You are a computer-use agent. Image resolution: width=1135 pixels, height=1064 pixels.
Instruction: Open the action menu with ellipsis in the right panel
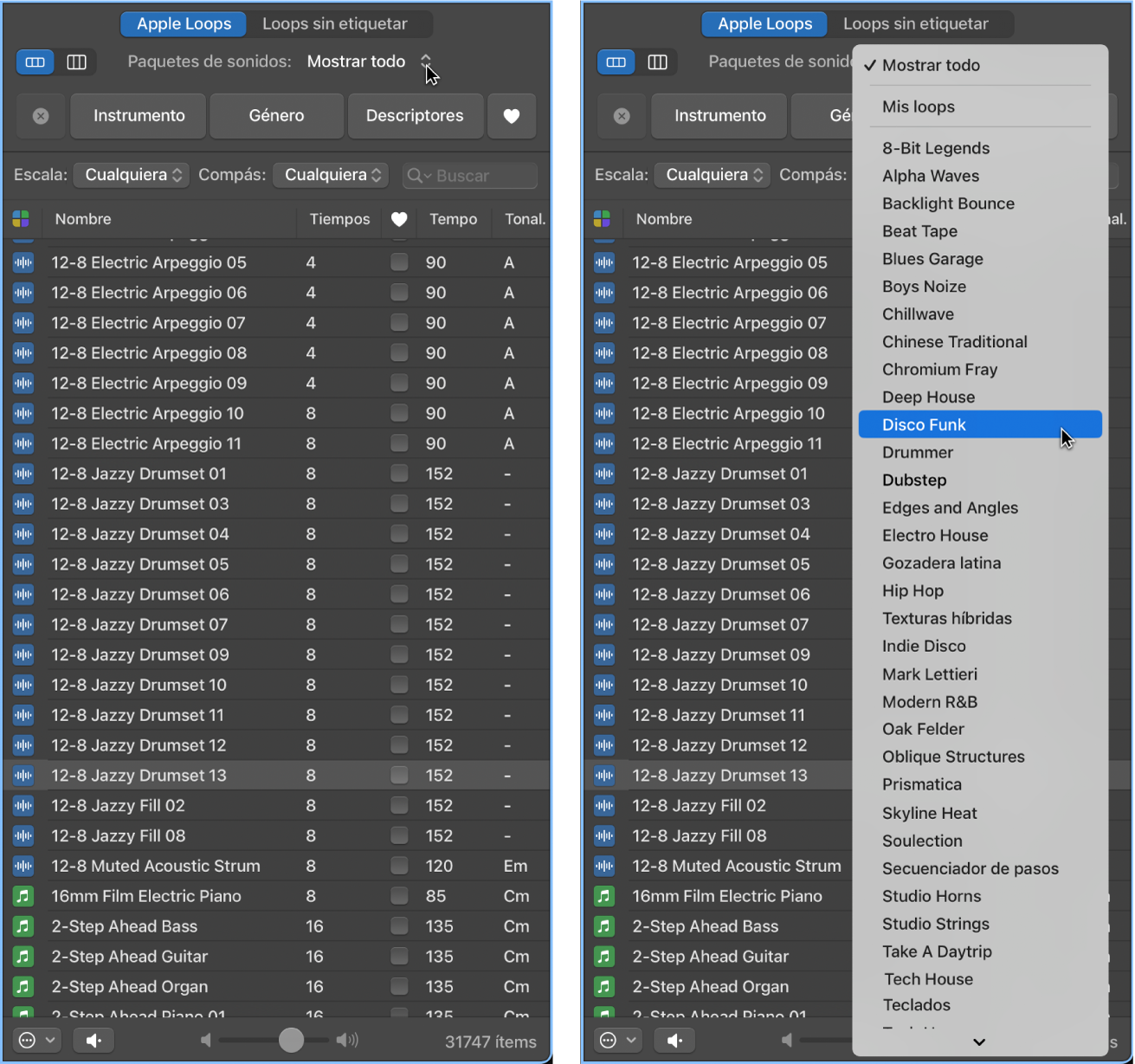click(x=618, y=1040)
